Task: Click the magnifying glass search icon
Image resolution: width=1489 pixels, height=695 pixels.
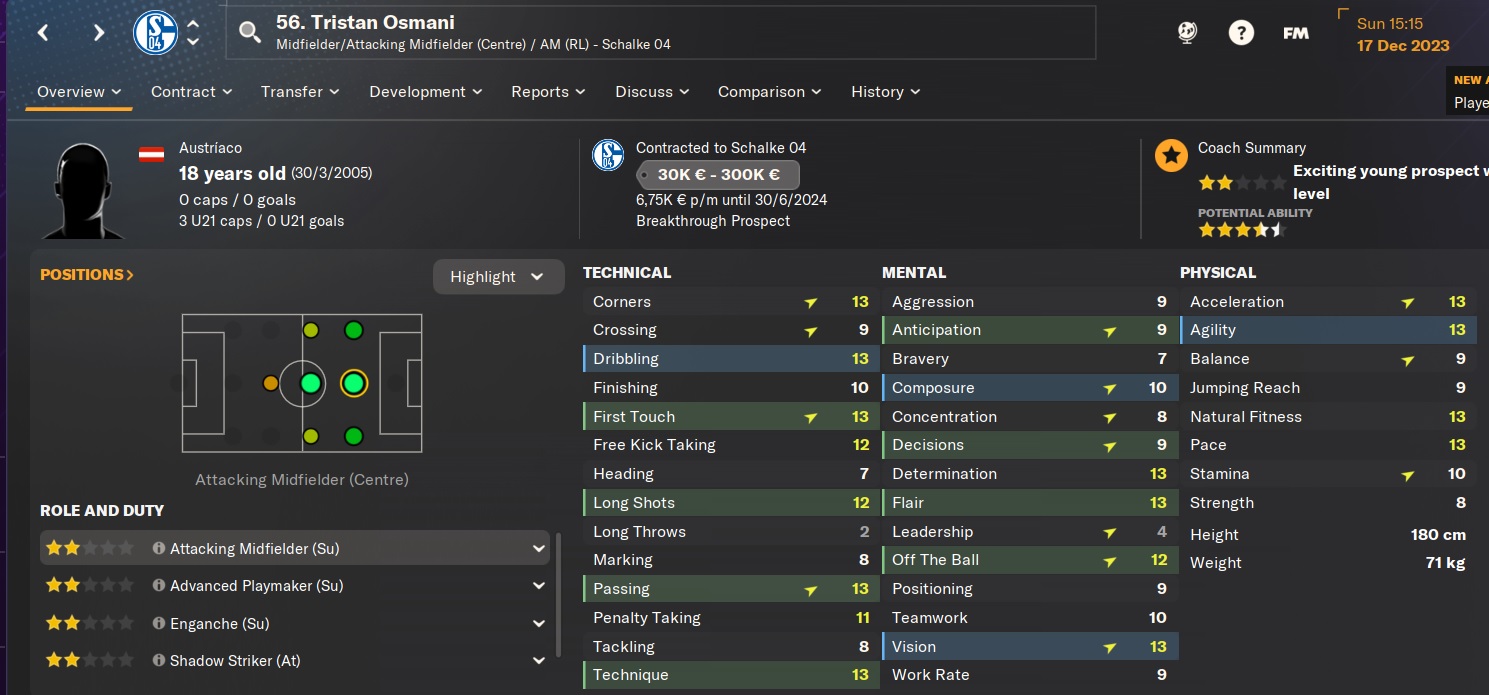Action: tap(249, 33)
